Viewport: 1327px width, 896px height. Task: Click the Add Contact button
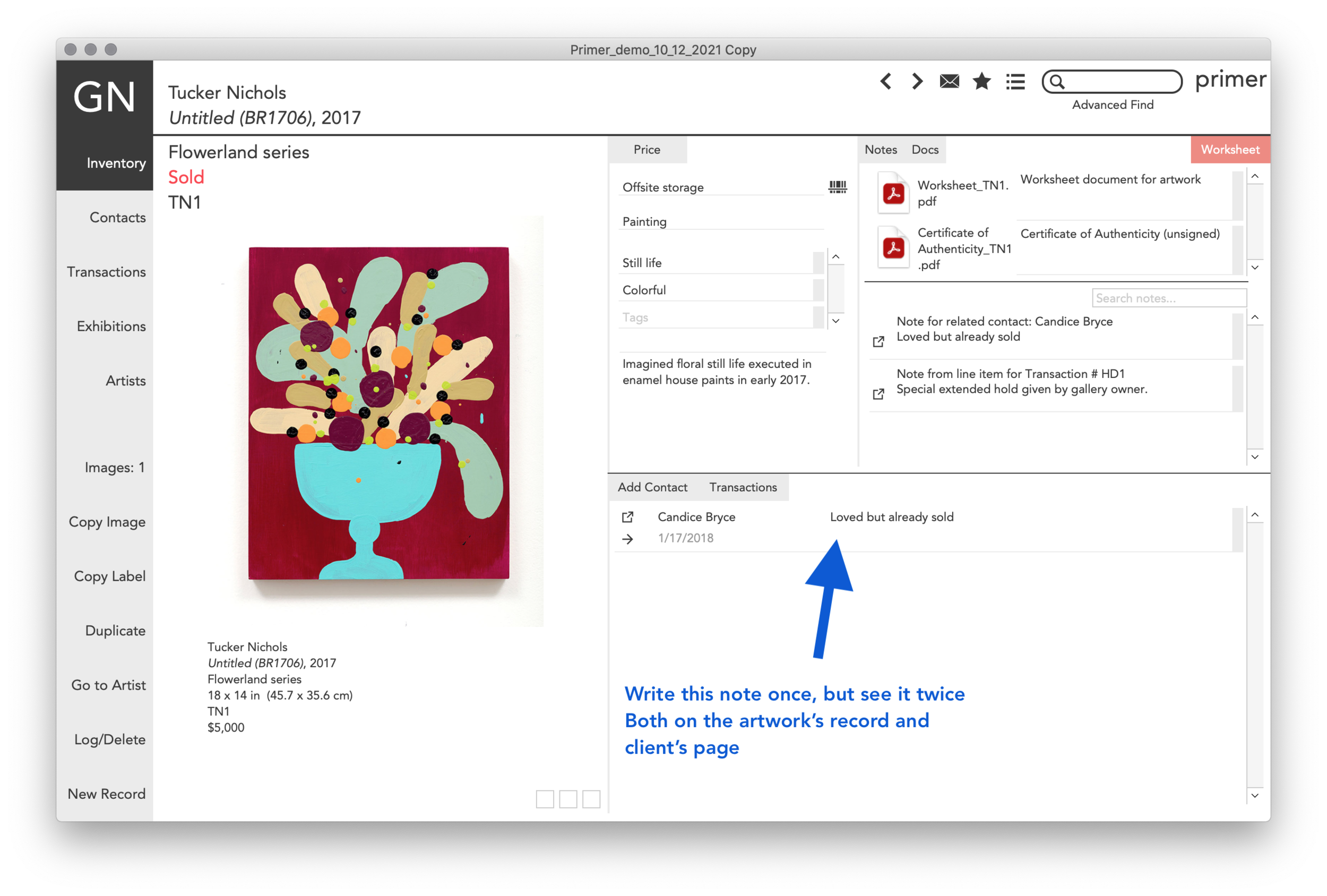(x=653, y=487)
